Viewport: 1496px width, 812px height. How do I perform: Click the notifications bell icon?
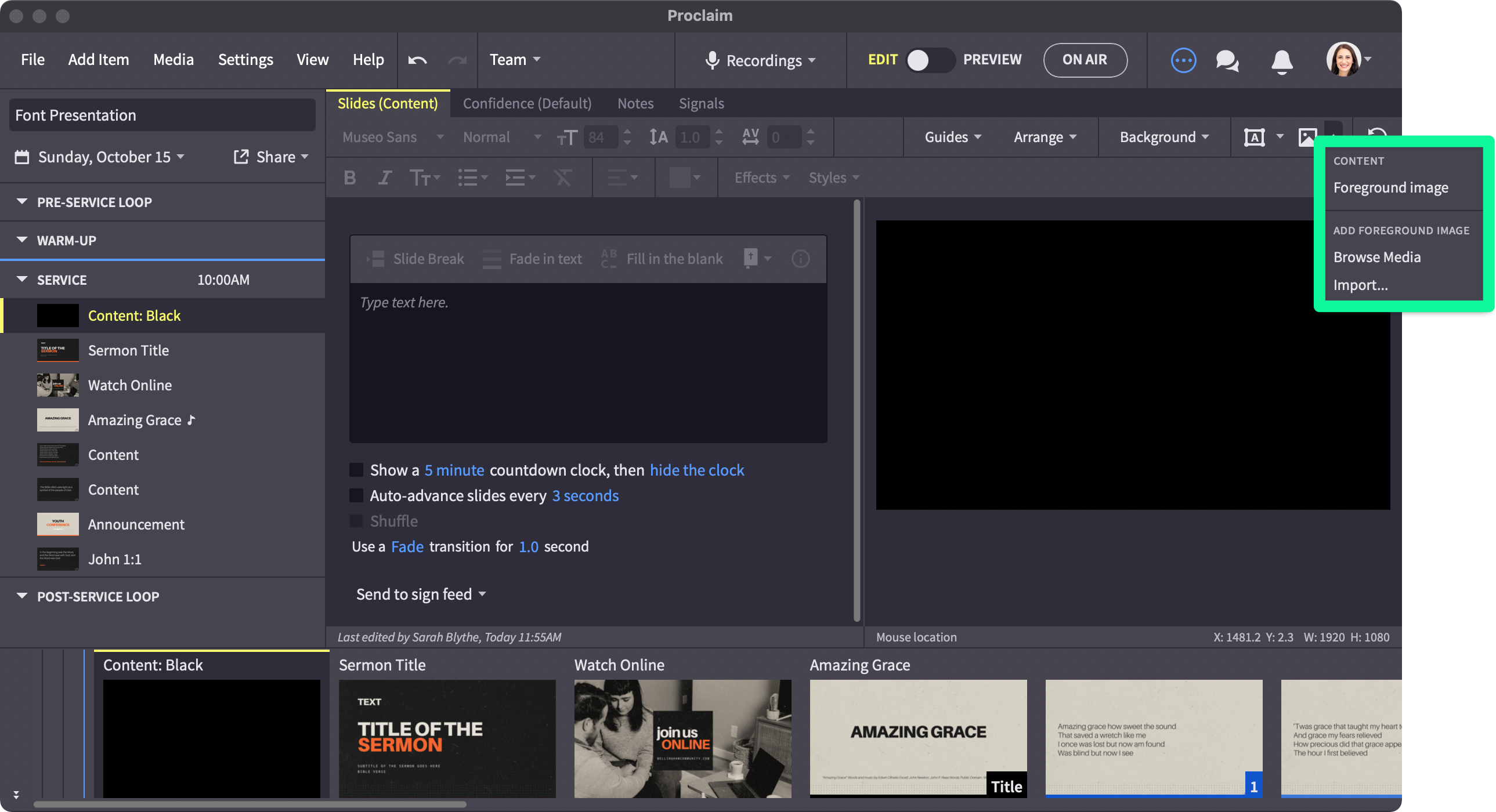[x=1282, y=60]
